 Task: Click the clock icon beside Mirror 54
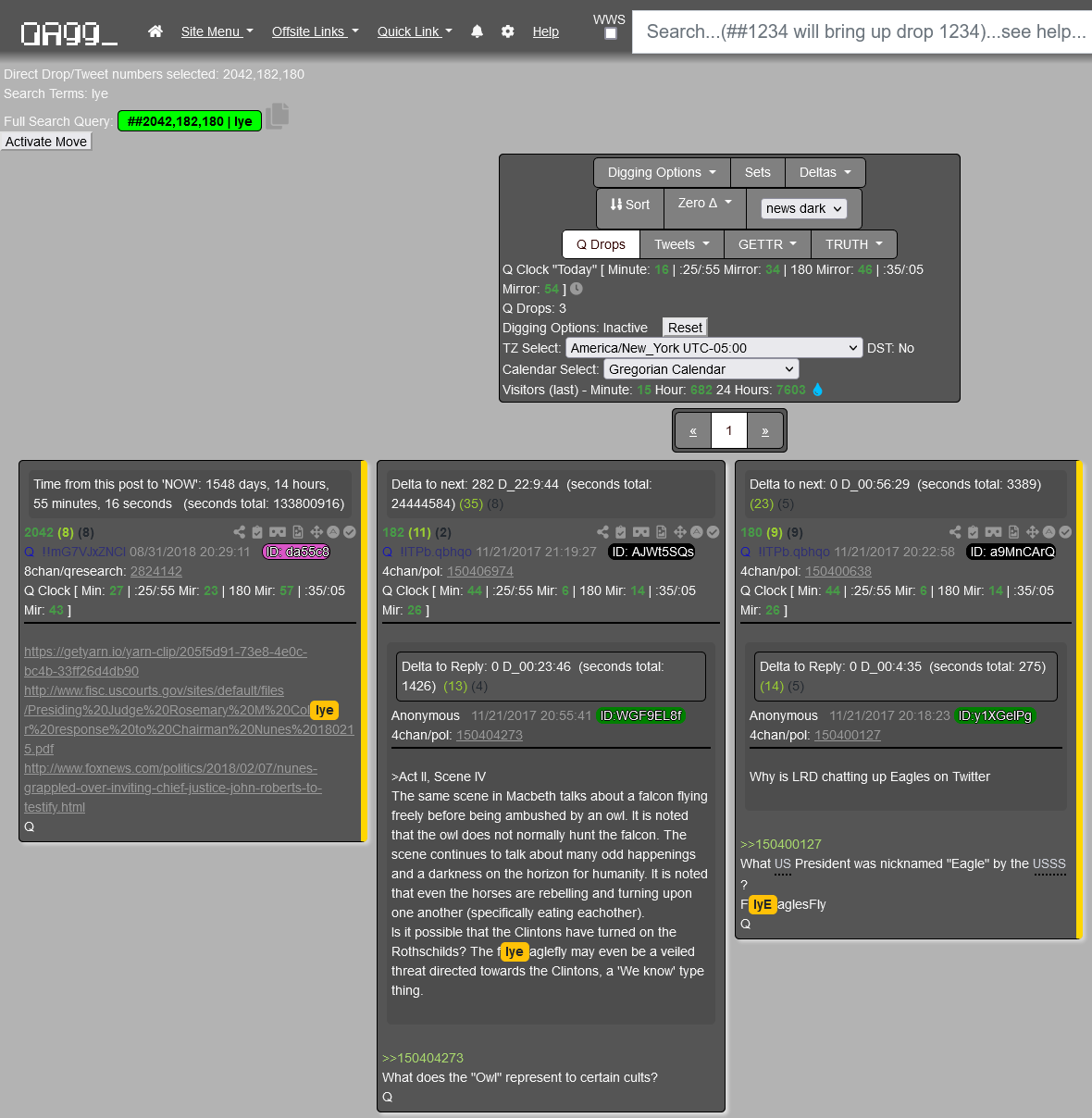click(577, 289)
